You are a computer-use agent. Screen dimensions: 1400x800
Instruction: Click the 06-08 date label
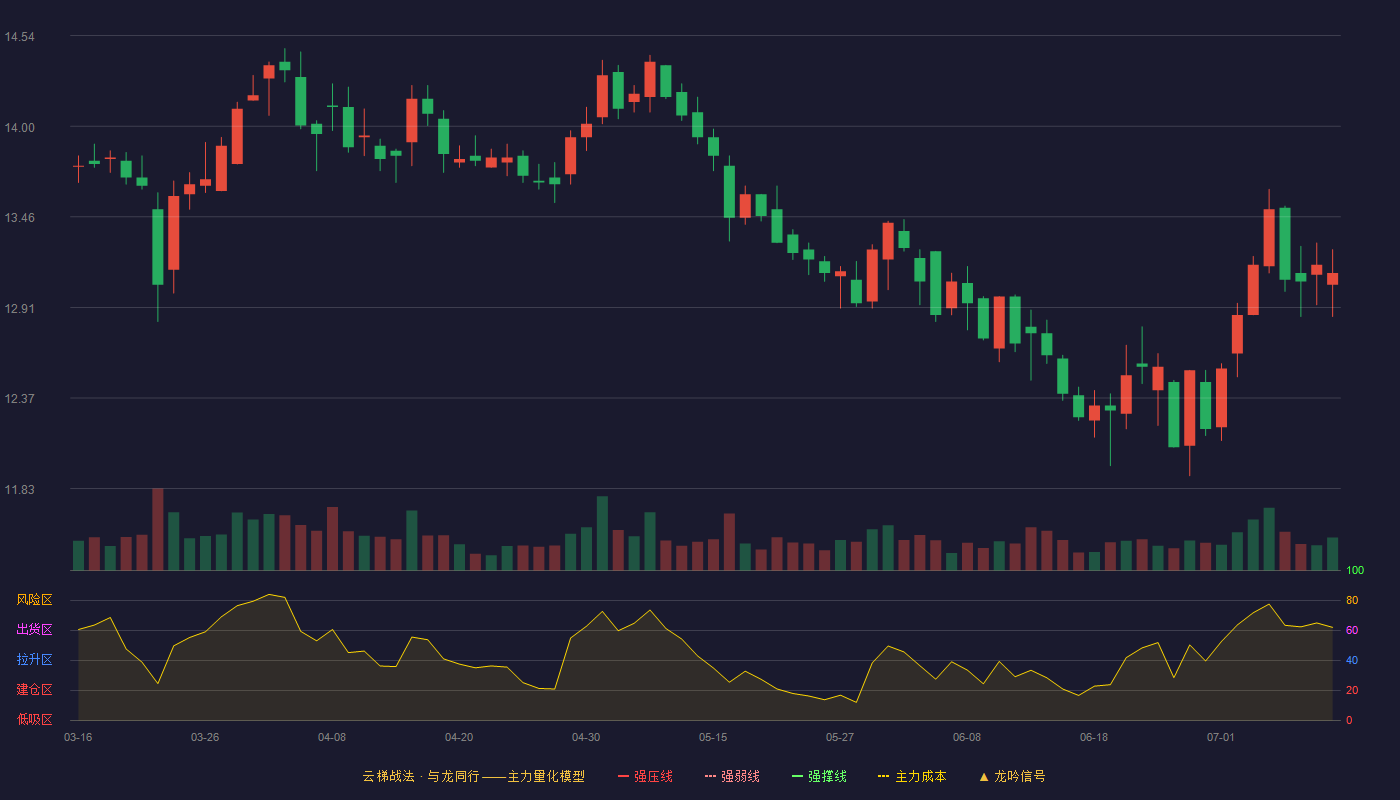(967, 737)
